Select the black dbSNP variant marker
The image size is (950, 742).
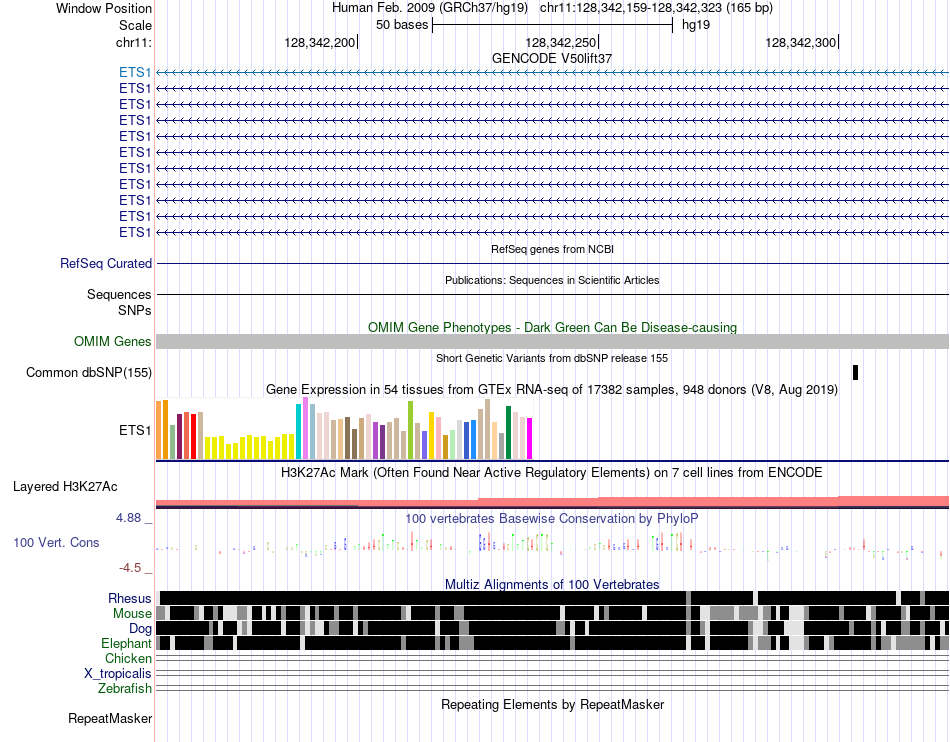pyautogui.click(x=855, y=372)
